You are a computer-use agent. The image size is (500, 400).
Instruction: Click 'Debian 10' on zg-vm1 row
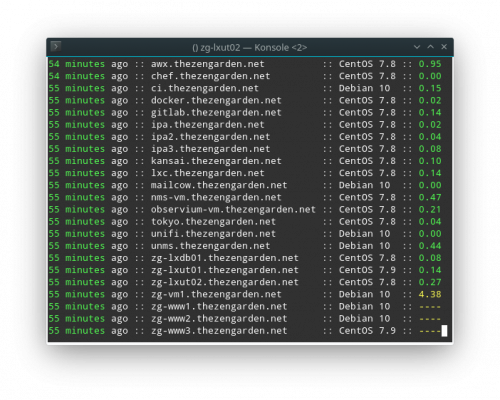point(364,294)
